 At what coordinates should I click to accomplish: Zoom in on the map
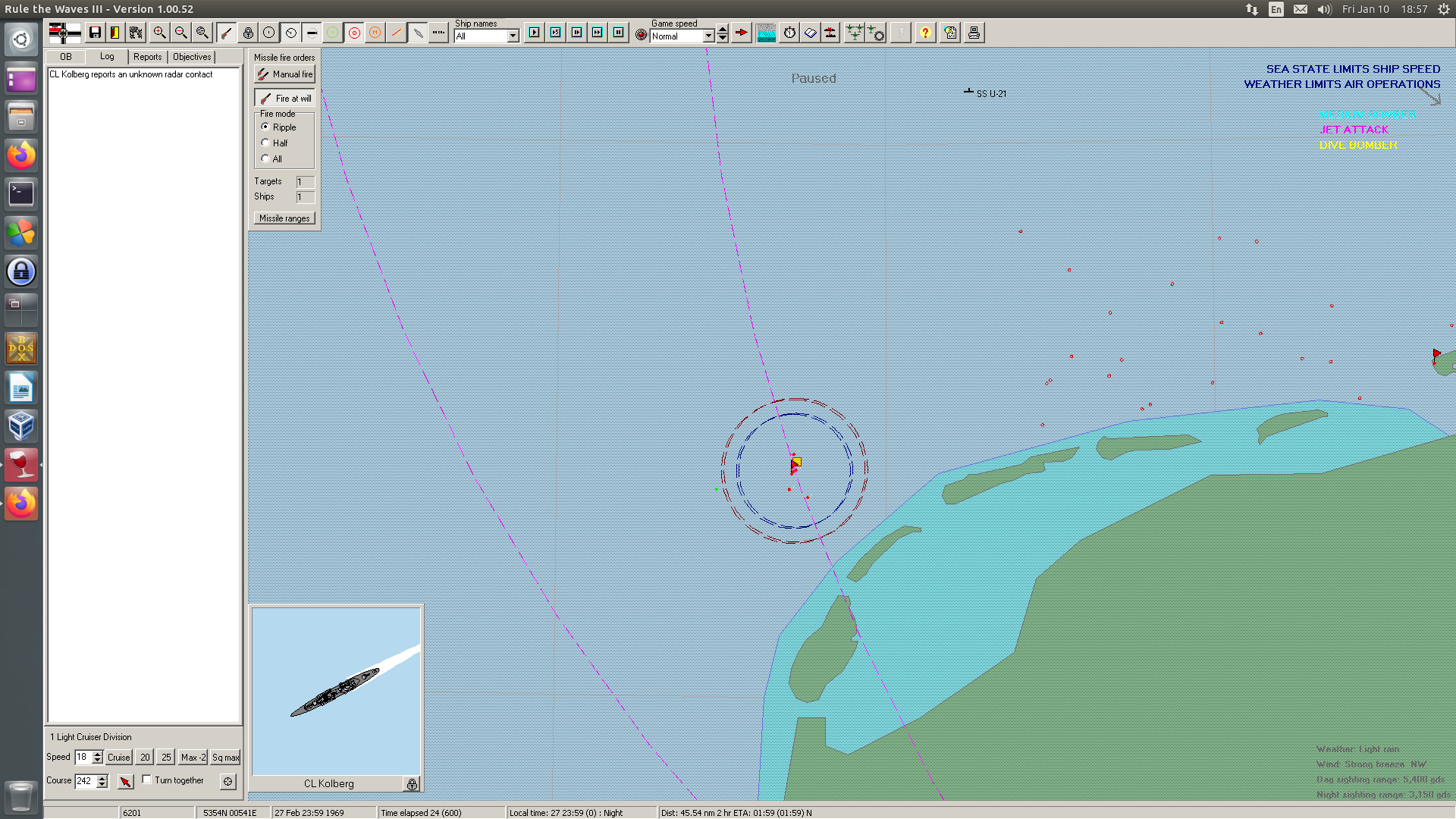click(x=159, y=33)
